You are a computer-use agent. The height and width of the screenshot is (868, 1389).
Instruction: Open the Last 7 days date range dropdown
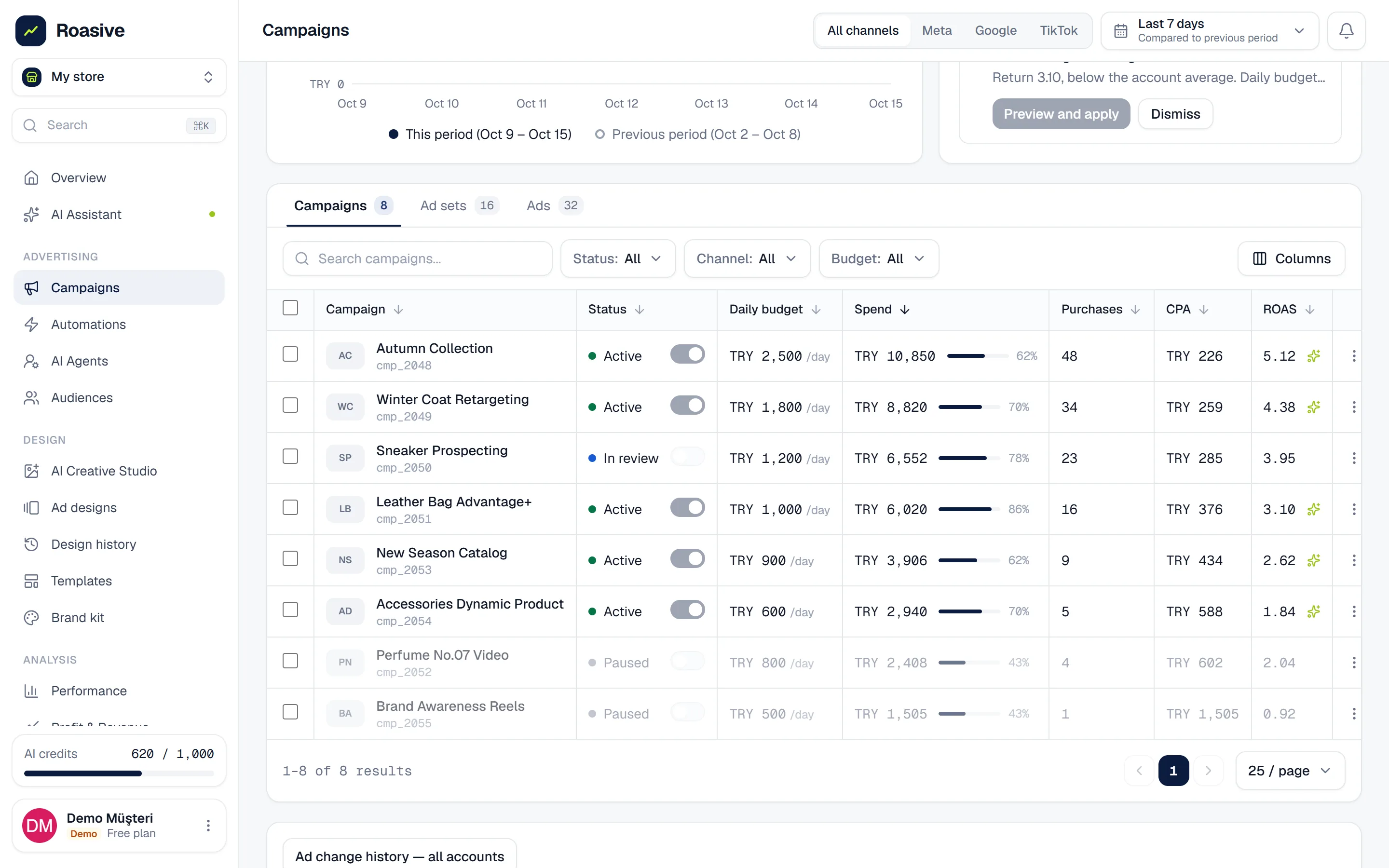pyautogui.click(x=1210, y=30)
